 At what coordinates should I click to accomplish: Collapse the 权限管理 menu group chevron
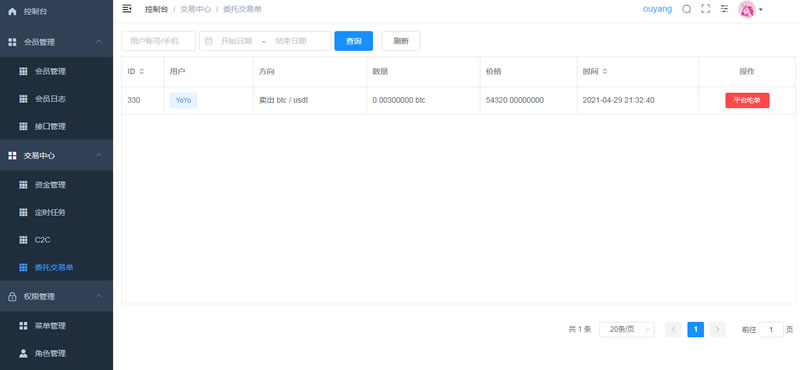(x=99, y=296)
